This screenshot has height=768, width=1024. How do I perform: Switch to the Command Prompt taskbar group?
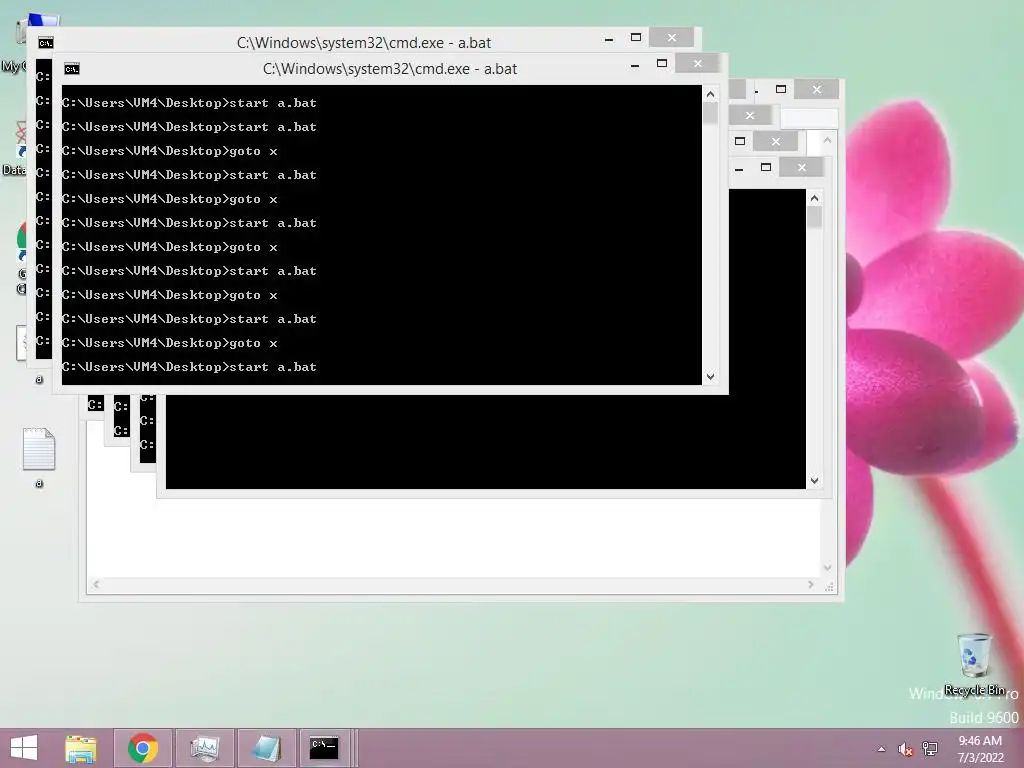(x=325, y=748)
